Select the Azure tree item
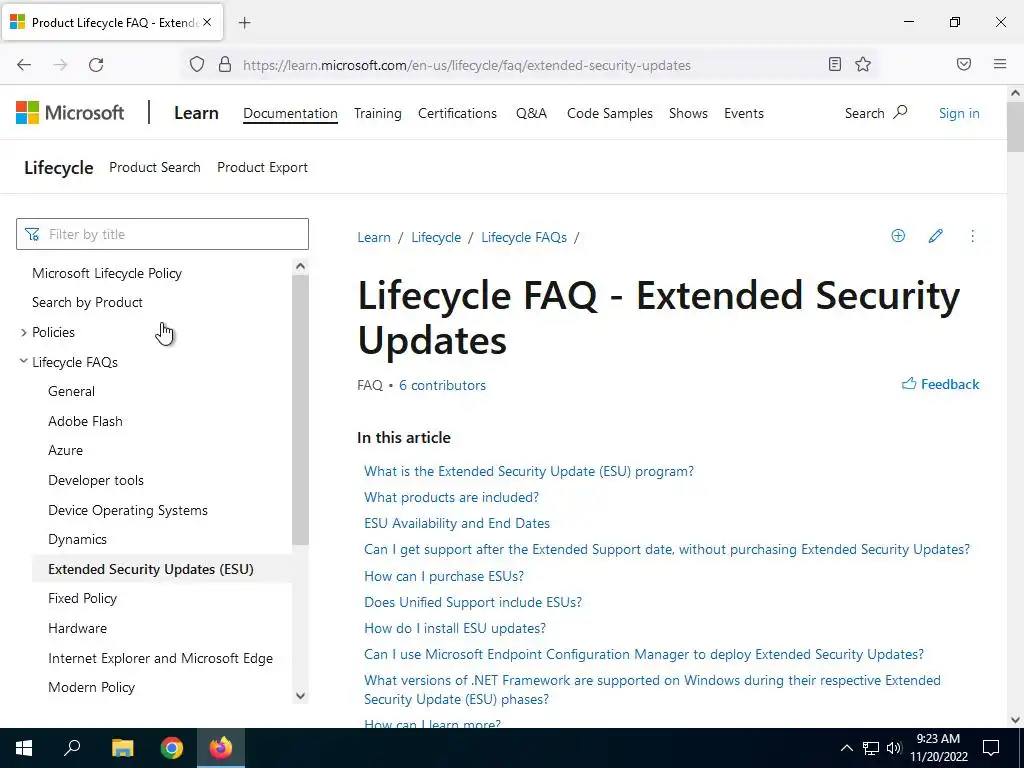The height and width of the screenshot is (768, 1024). (65, 451)
